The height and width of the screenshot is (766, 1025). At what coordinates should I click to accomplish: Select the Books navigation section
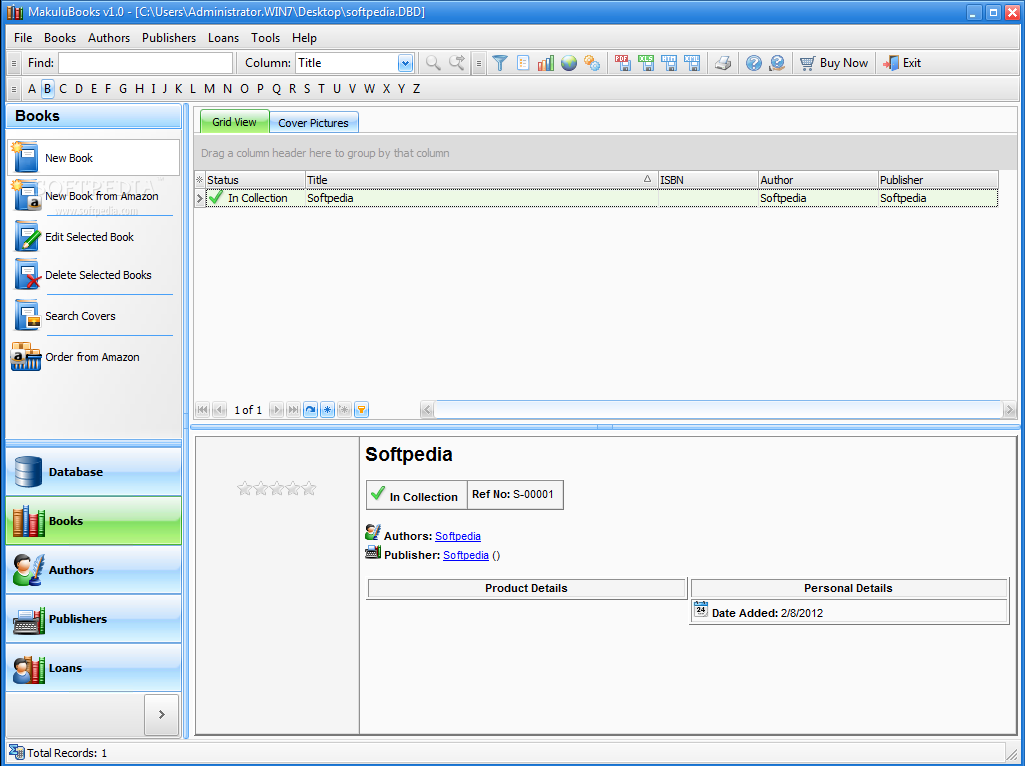(93, 520)
